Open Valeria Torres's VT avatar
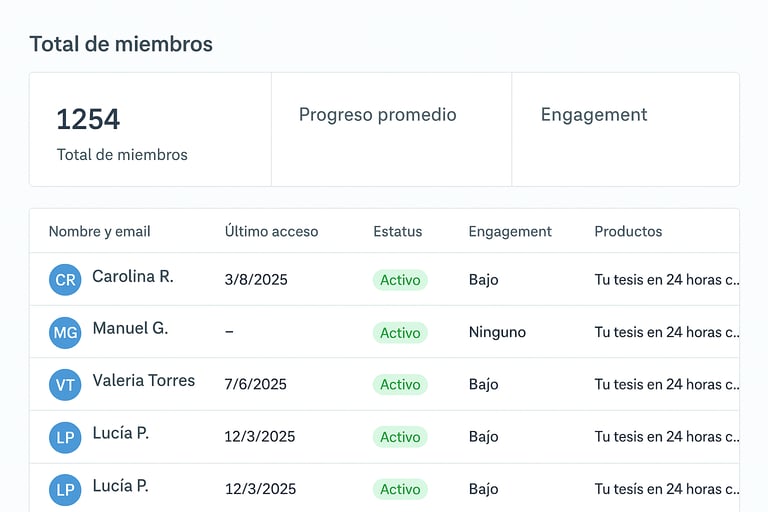The height and width of the screenshot is (512, 768). 65,384
